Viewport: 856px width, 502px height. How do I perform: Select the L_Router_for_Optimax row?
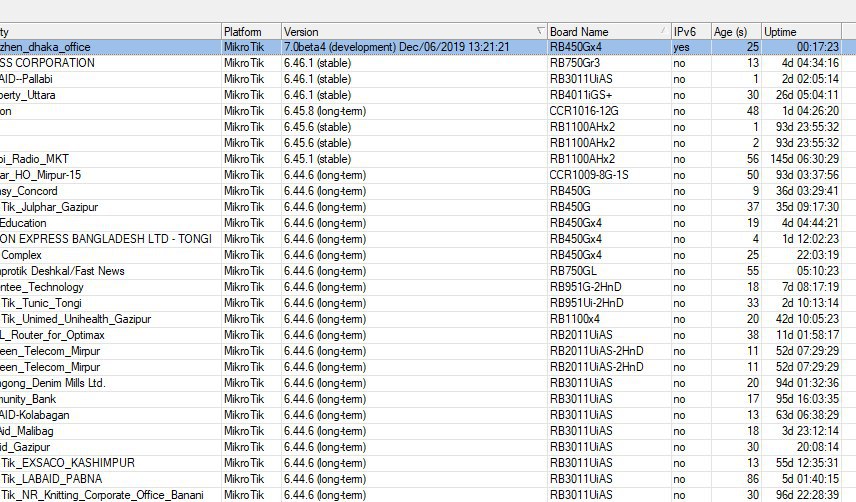coord(428,335)
